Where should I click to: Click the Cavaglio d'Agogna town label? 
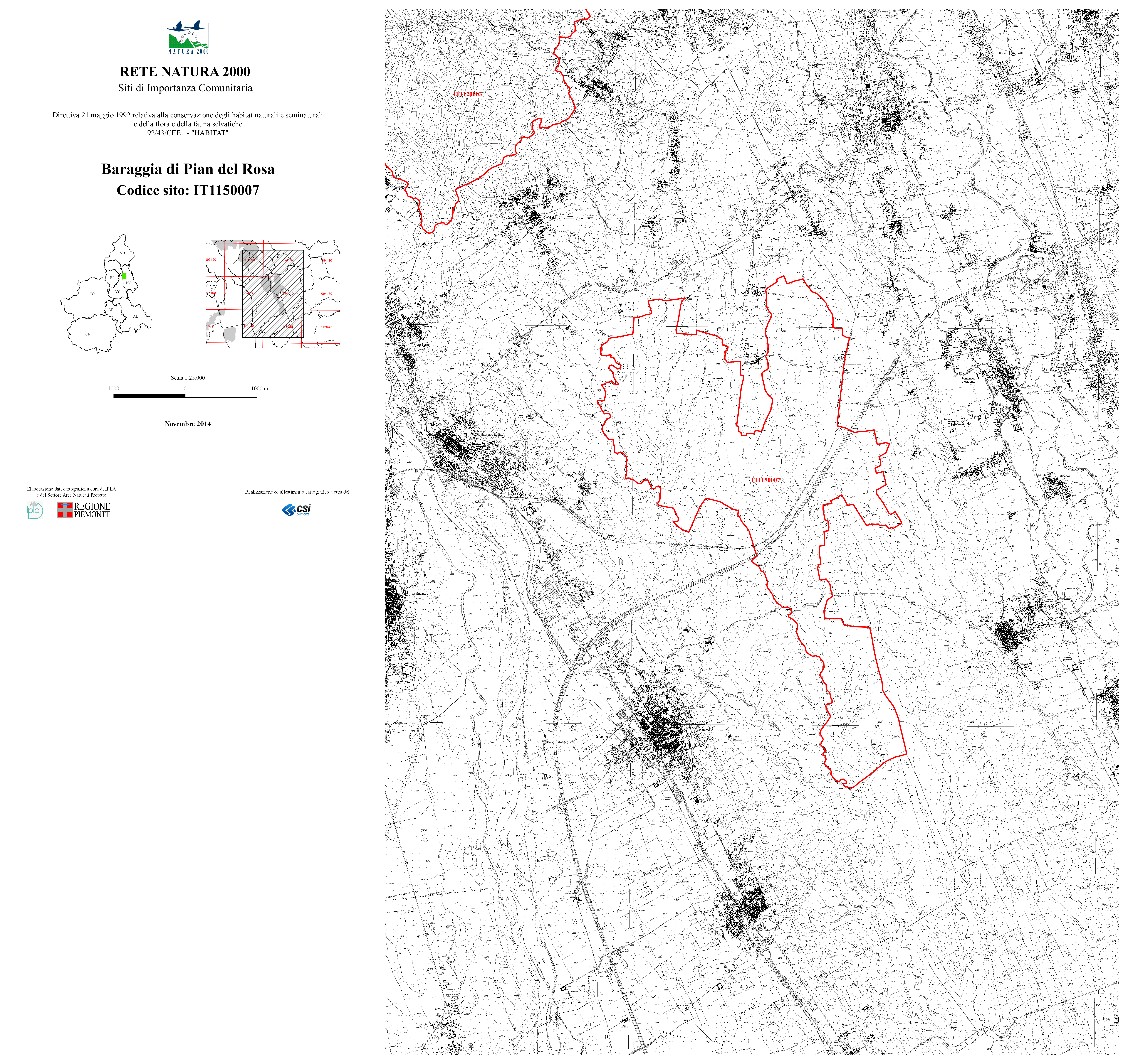(987, 619)
